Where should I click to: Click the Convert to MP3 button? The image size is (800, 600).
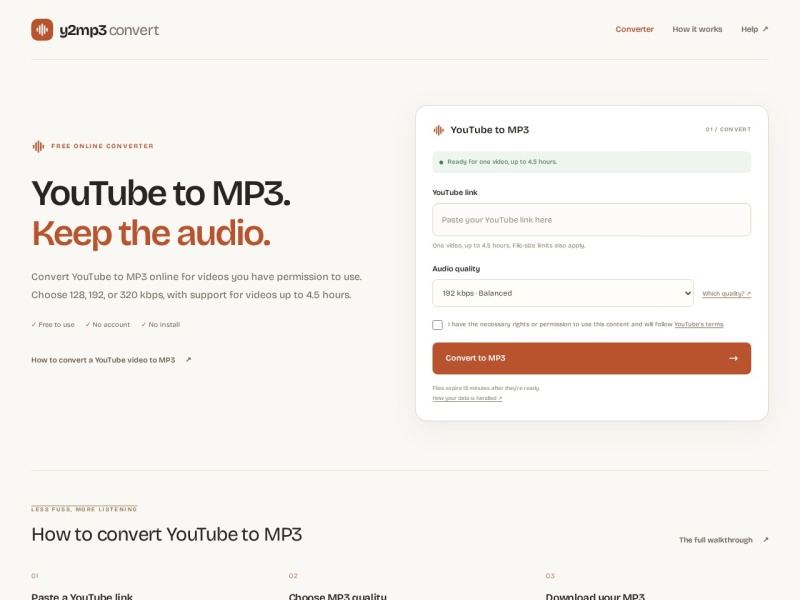[591, 358]
